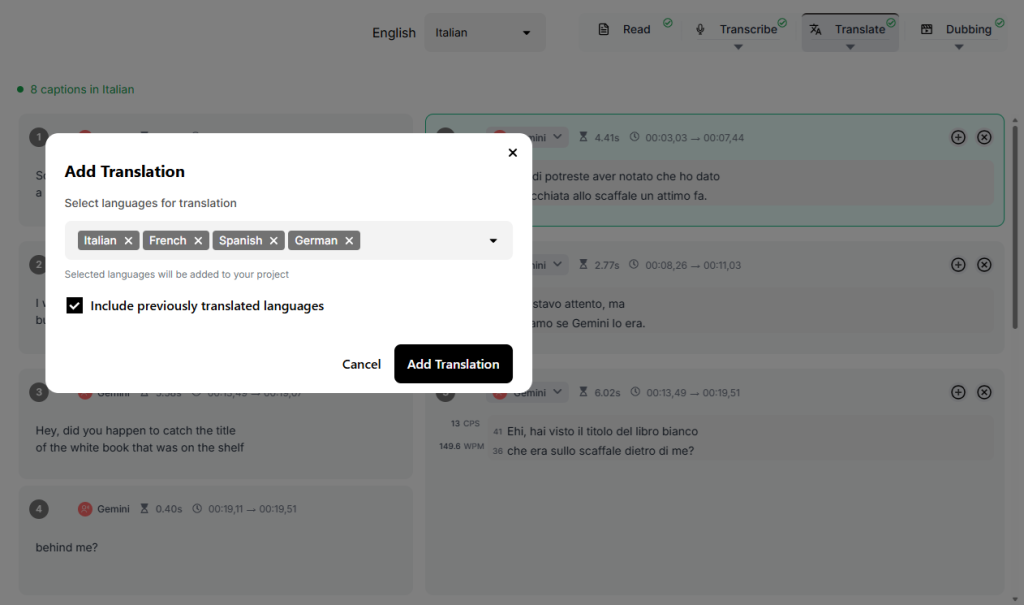Open the Gemini model dropdown on caption 5
Viewport: 1024px width, 605px height.
[558, 137]
